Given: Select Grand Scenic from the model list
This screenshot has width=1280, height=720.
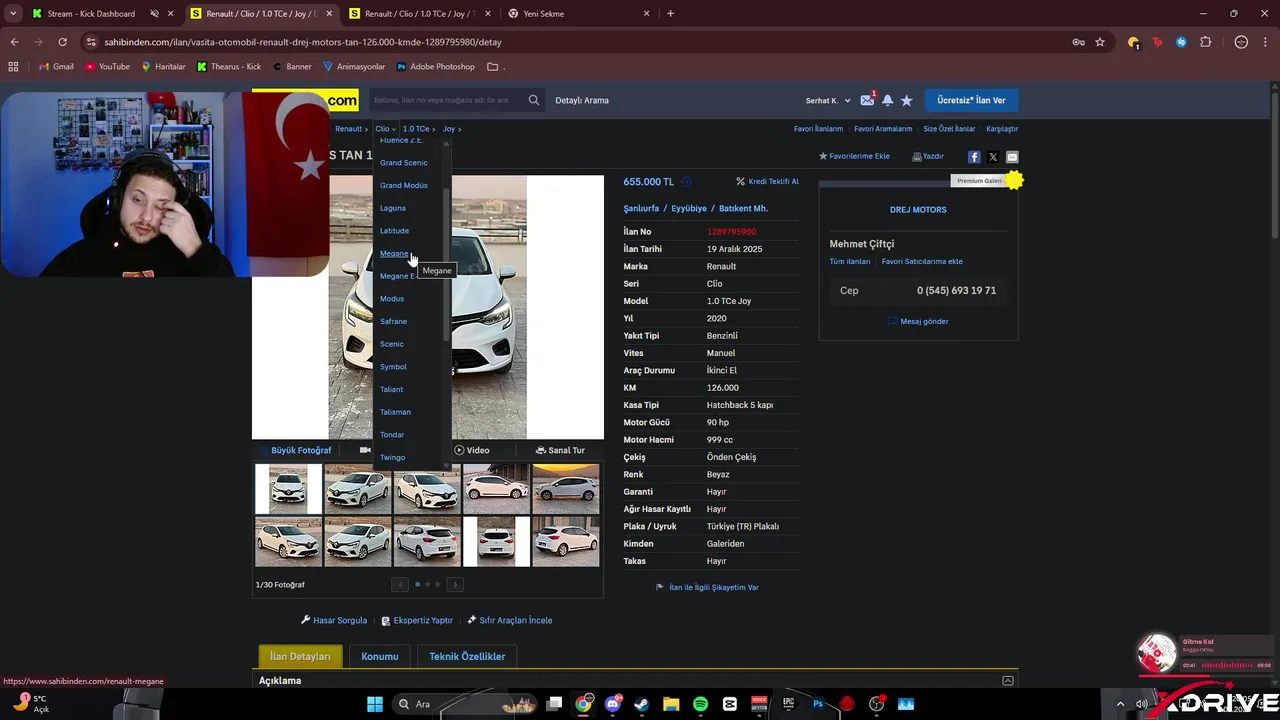Looking at the screenshot, I should [x=403, y=163].
